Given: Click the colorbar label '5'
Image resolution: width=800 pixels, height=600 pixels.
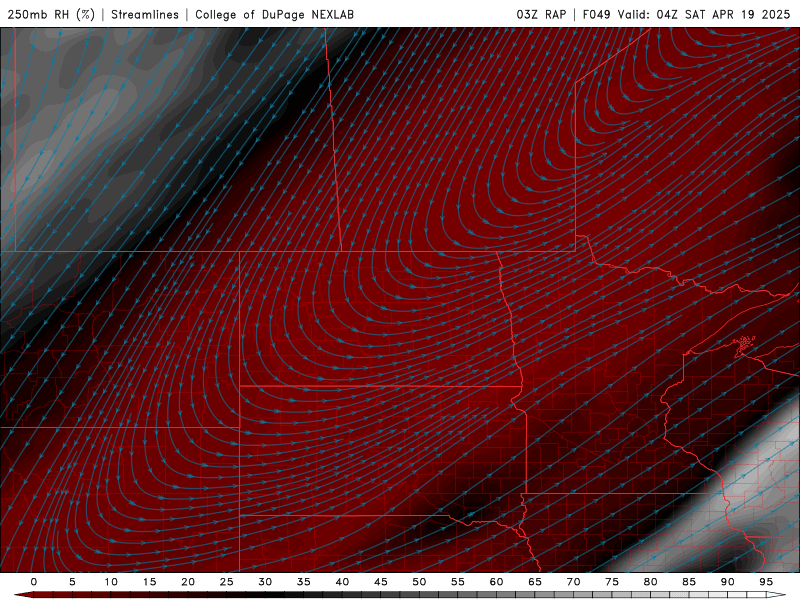Looking at the screenshot, I should pyautogui.click(x=72, y=582).
